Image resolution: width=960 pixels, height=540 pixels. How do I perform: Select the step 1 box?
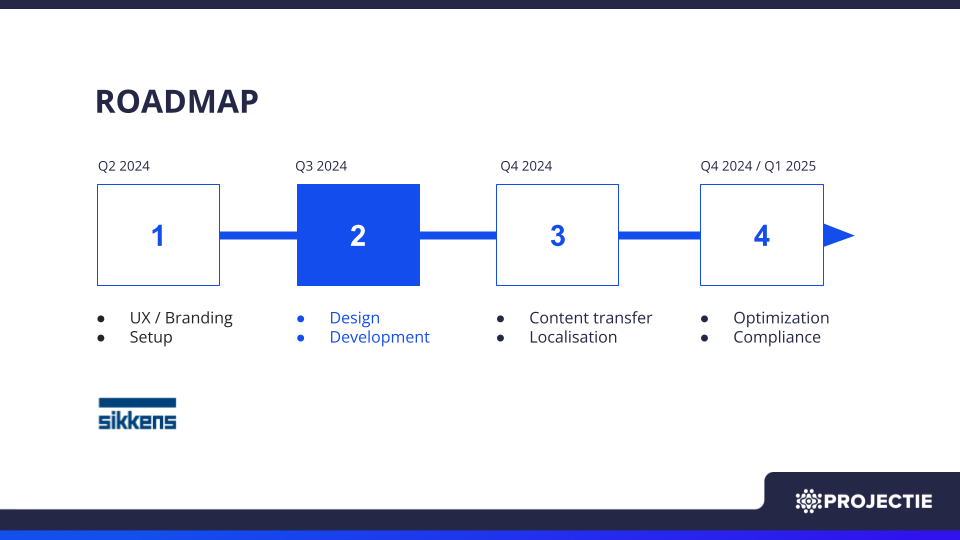pos(158,235)
